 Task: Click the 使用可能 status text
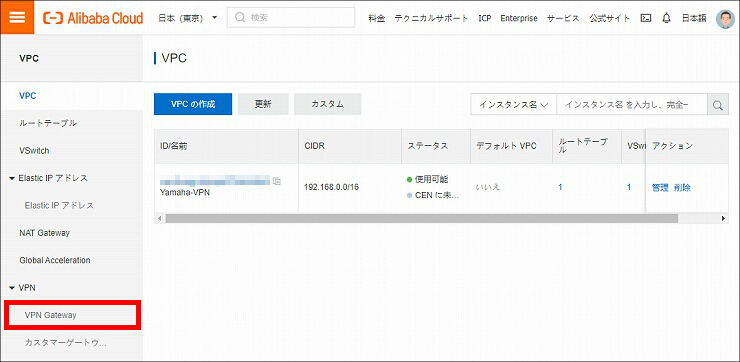431,179
